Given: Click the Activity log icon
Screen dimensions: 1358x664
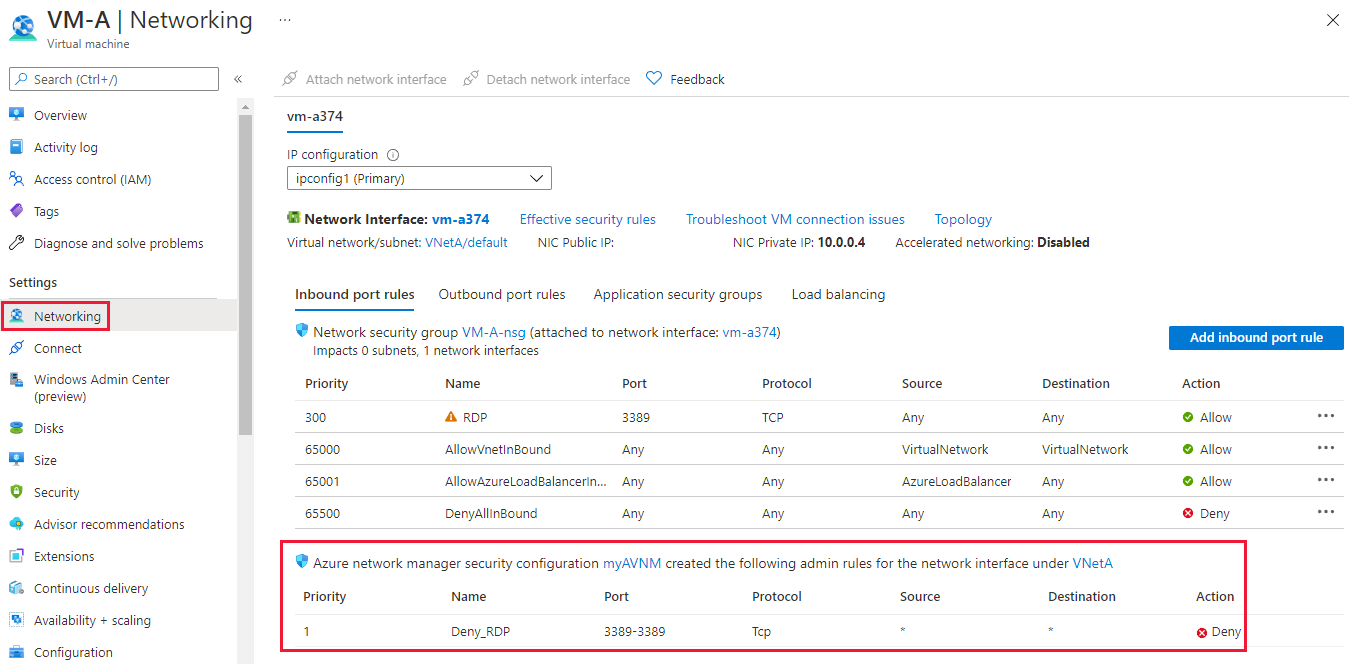Looking at the screenshot, I should [x=16, y=147].
